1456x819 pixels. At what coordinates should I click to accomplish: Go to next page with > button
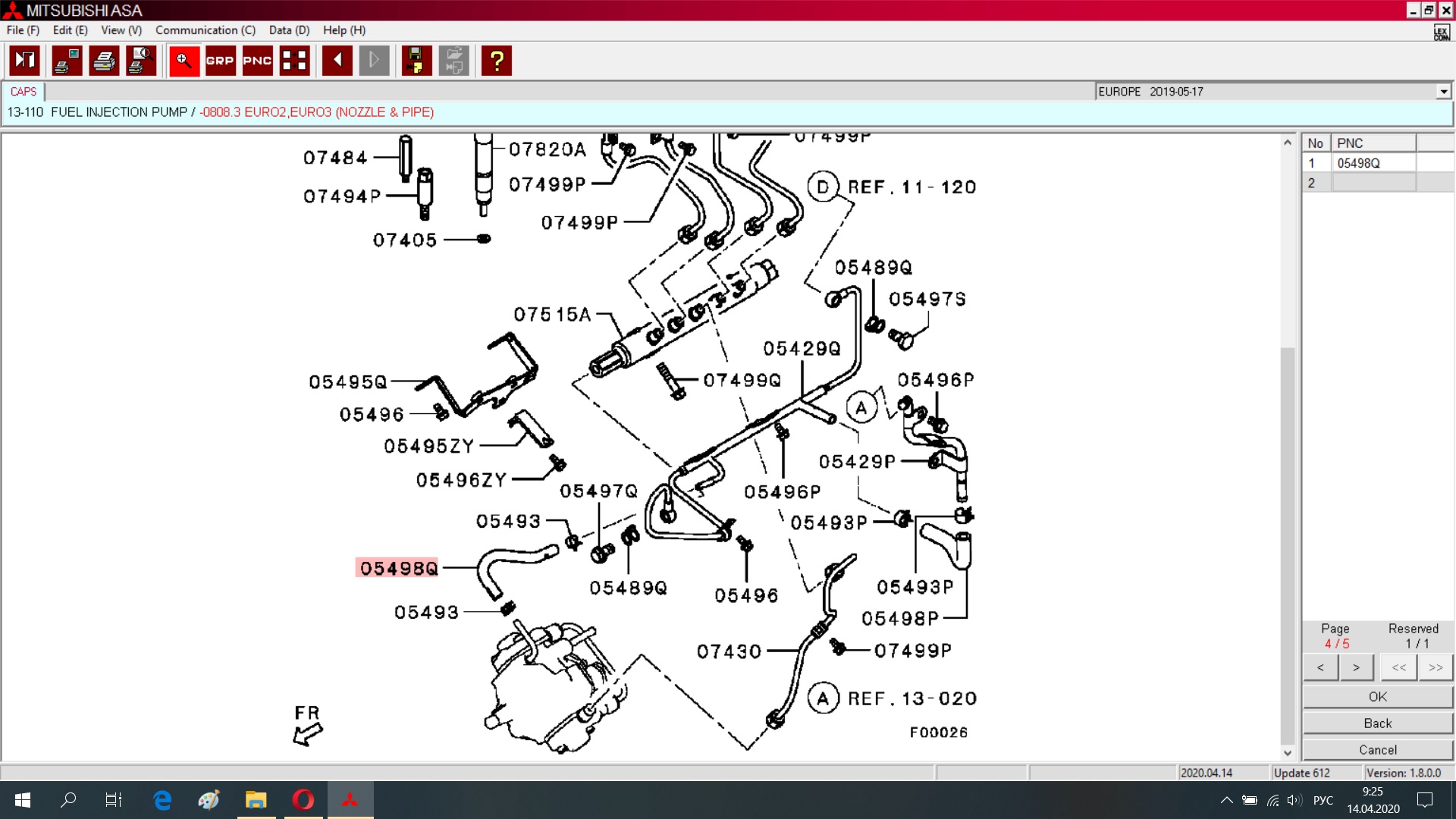point(1356,667)
